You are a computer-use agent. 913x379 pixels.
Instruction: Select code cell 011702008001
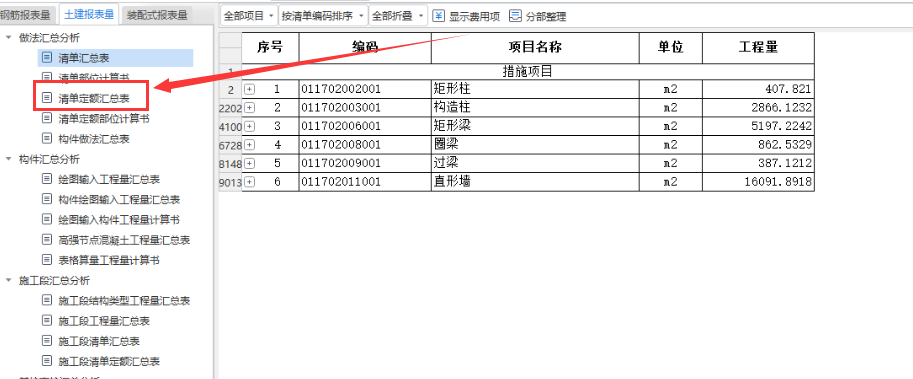coord(365,145)
